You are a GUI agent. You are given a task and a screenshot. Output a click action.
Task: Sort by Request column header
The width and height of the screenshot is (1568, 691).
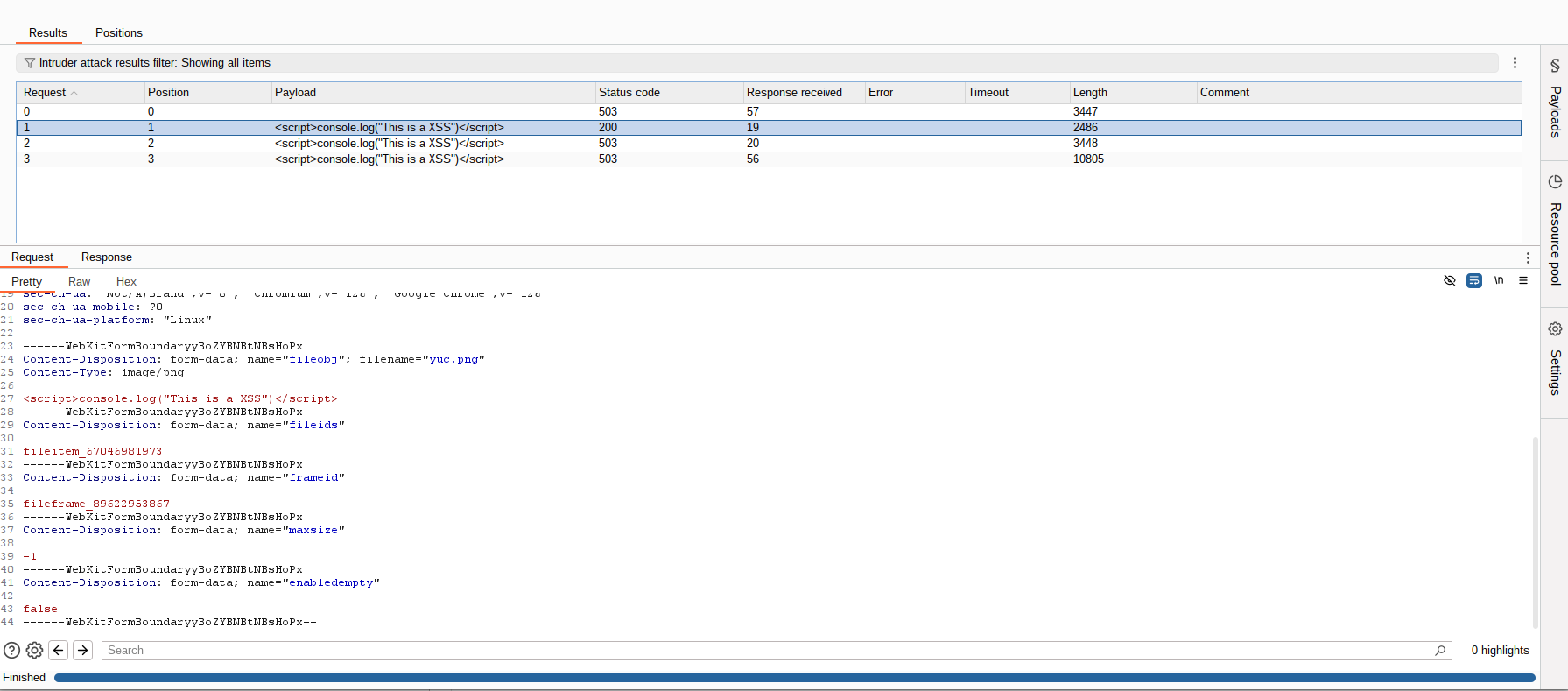pyautogui.click(x=81, y=93)
